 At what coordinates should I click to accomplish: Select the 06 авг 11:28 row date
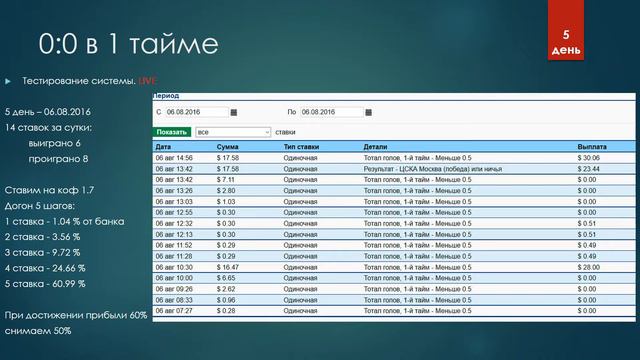point(174,256)
